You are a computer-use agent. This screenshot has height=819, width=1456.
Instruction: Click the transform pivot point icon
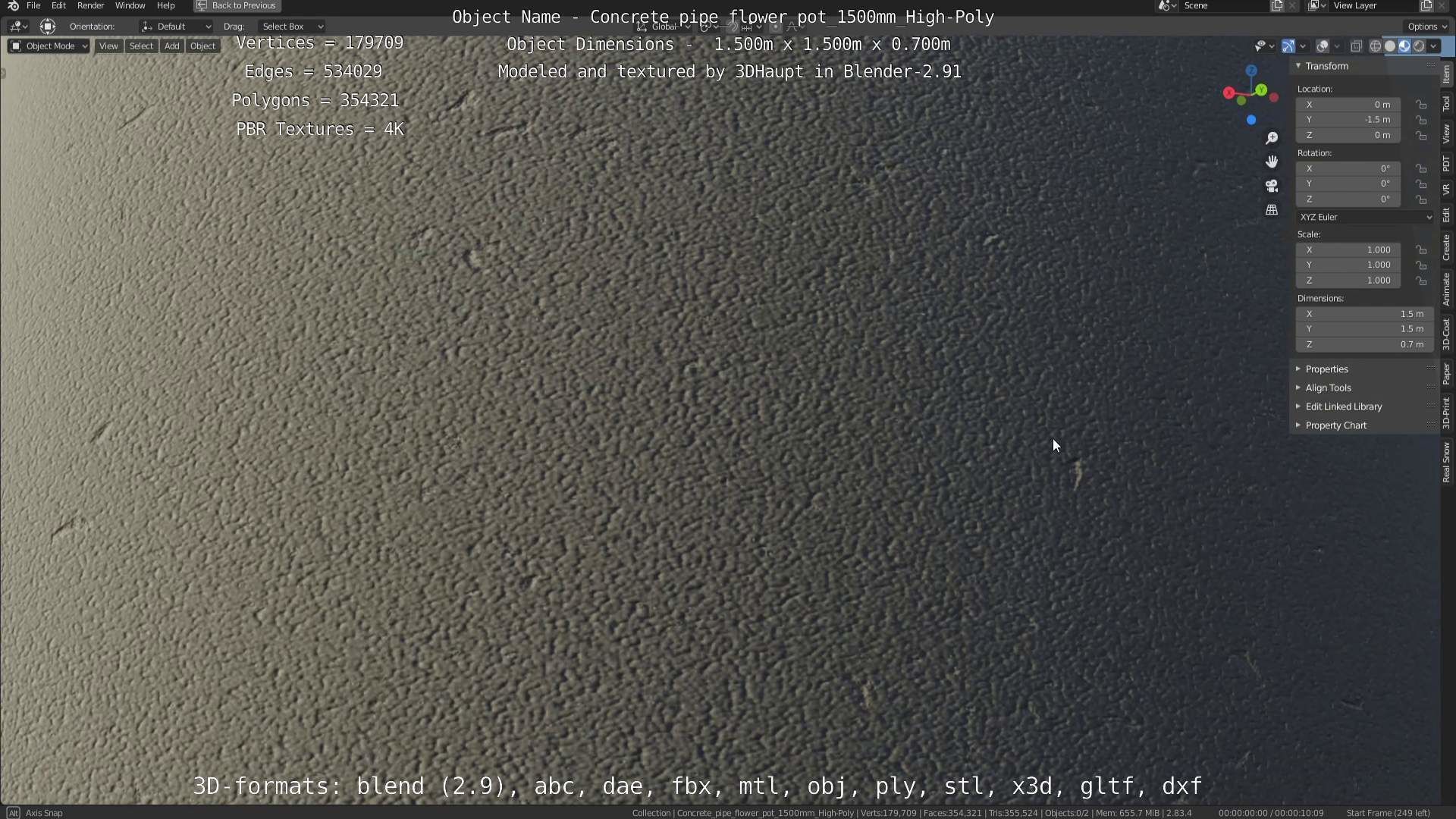point(705,27)
